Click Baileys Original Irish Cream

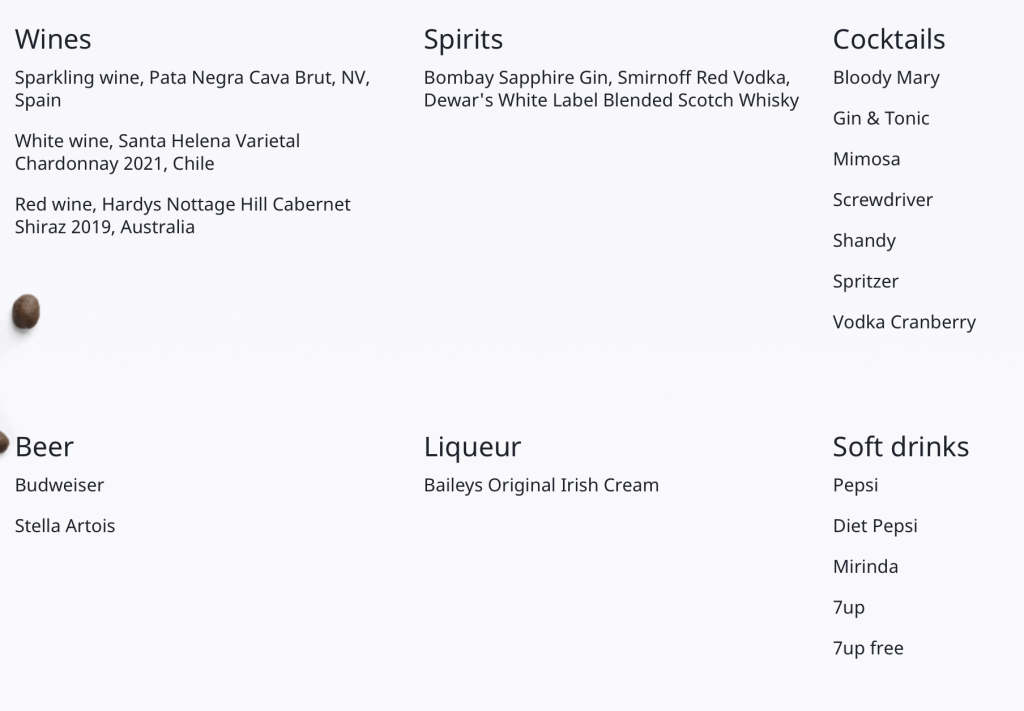pyautogui.click(x=541, y=485)
